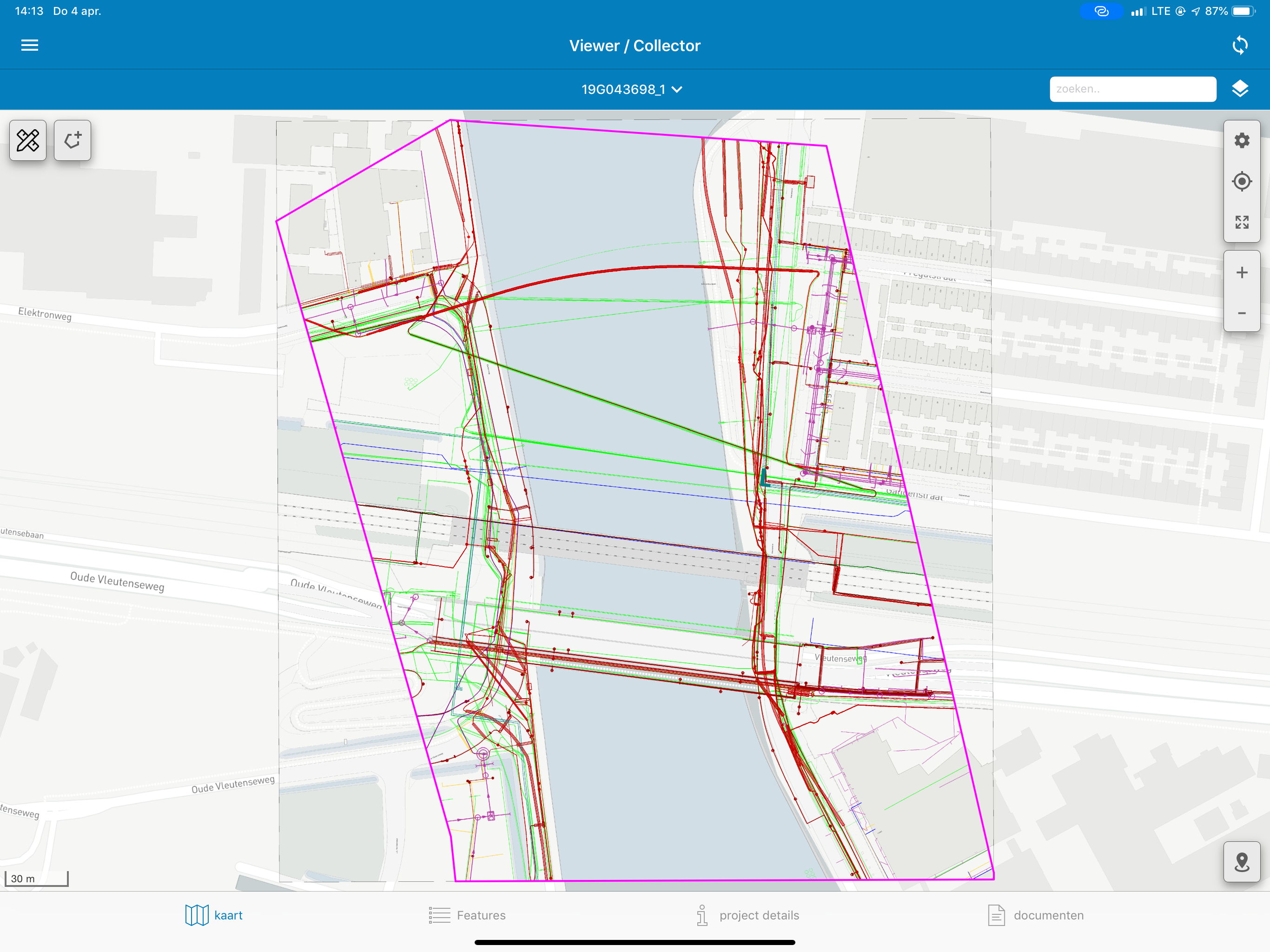The height and width of the screenshot is (952, 1270).
Task: Select the measure ruler tool
Action: pyautogui.click(x=27, y=140)
